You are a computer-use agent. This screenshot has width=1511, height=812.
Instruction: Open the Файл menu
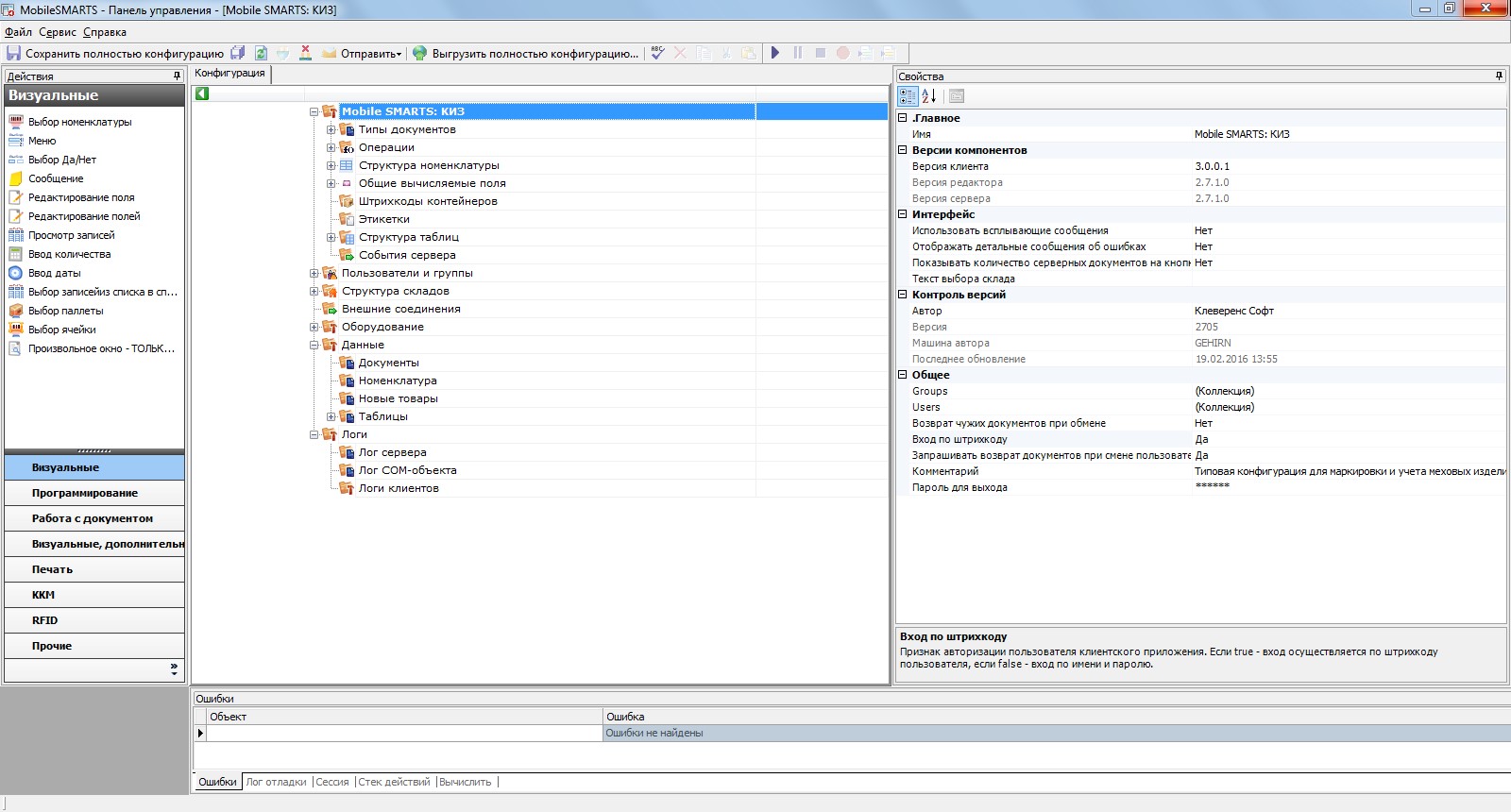[18, 32]
